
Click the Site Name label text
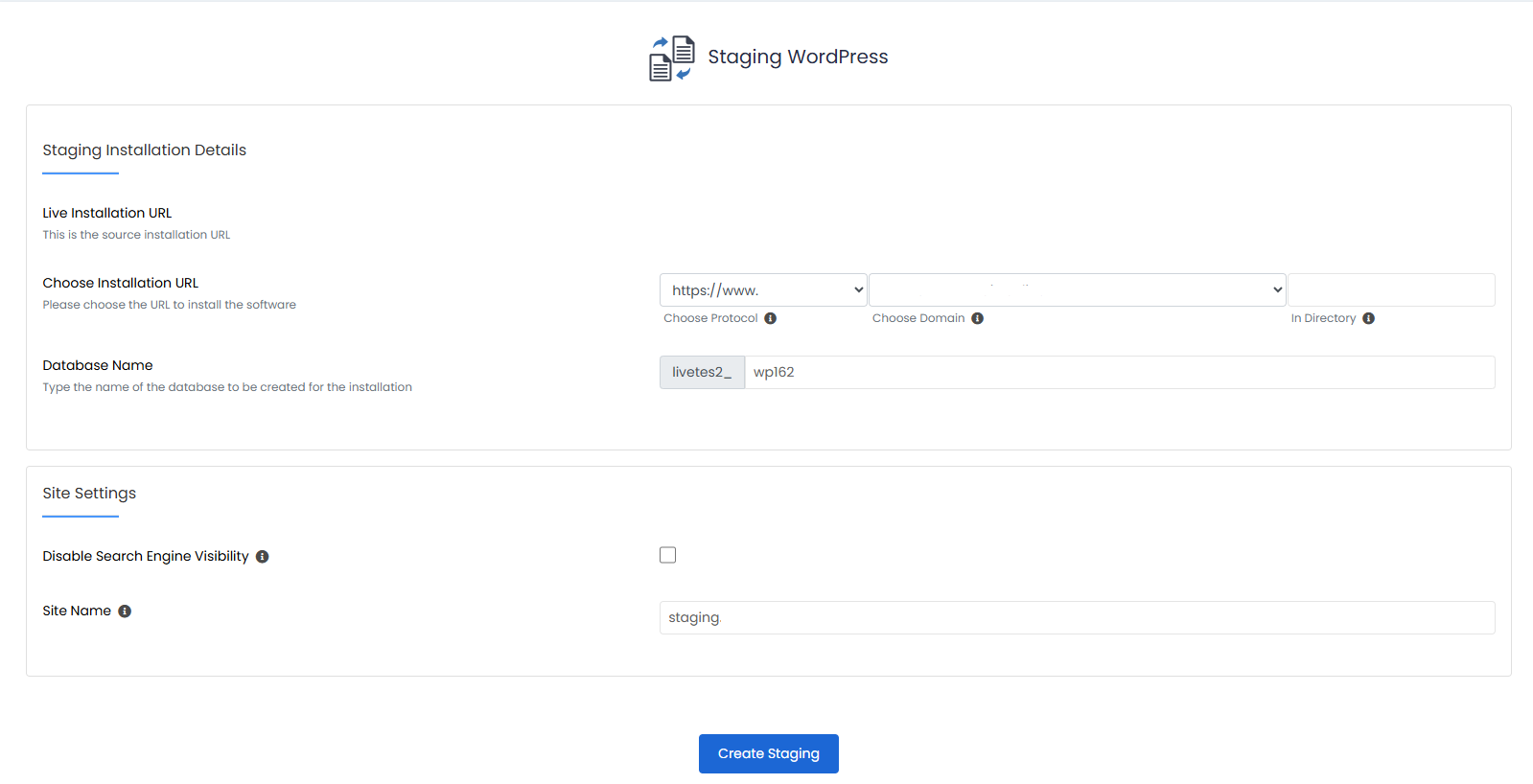point(77,611)
